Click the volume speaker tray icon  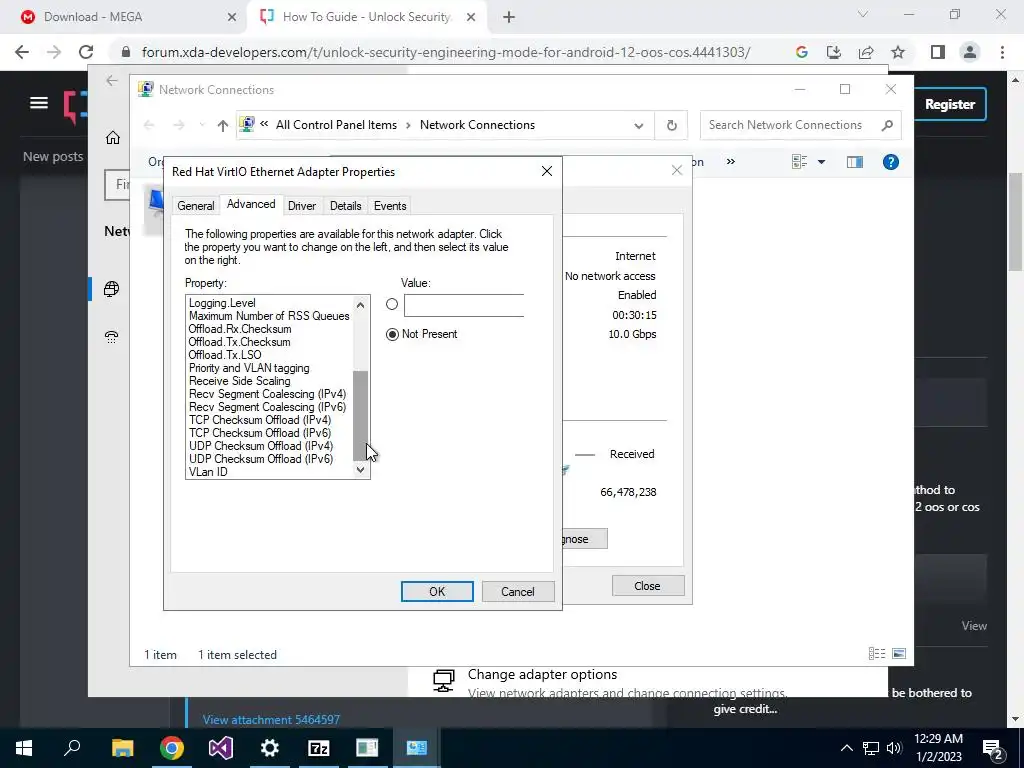point(894,748)
